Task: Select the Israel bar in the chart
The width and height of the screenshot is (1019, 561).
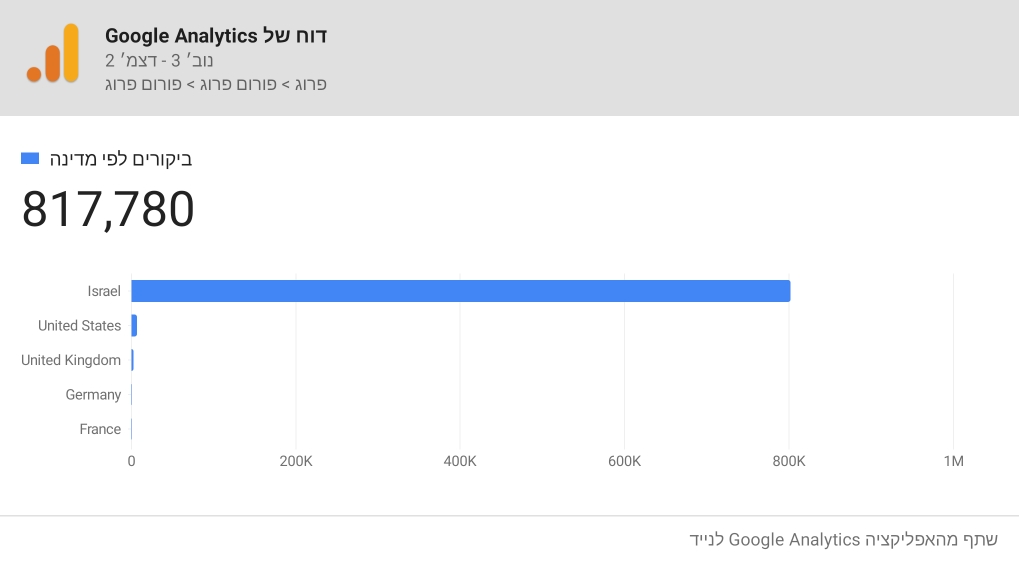Action: coord(460,291)
